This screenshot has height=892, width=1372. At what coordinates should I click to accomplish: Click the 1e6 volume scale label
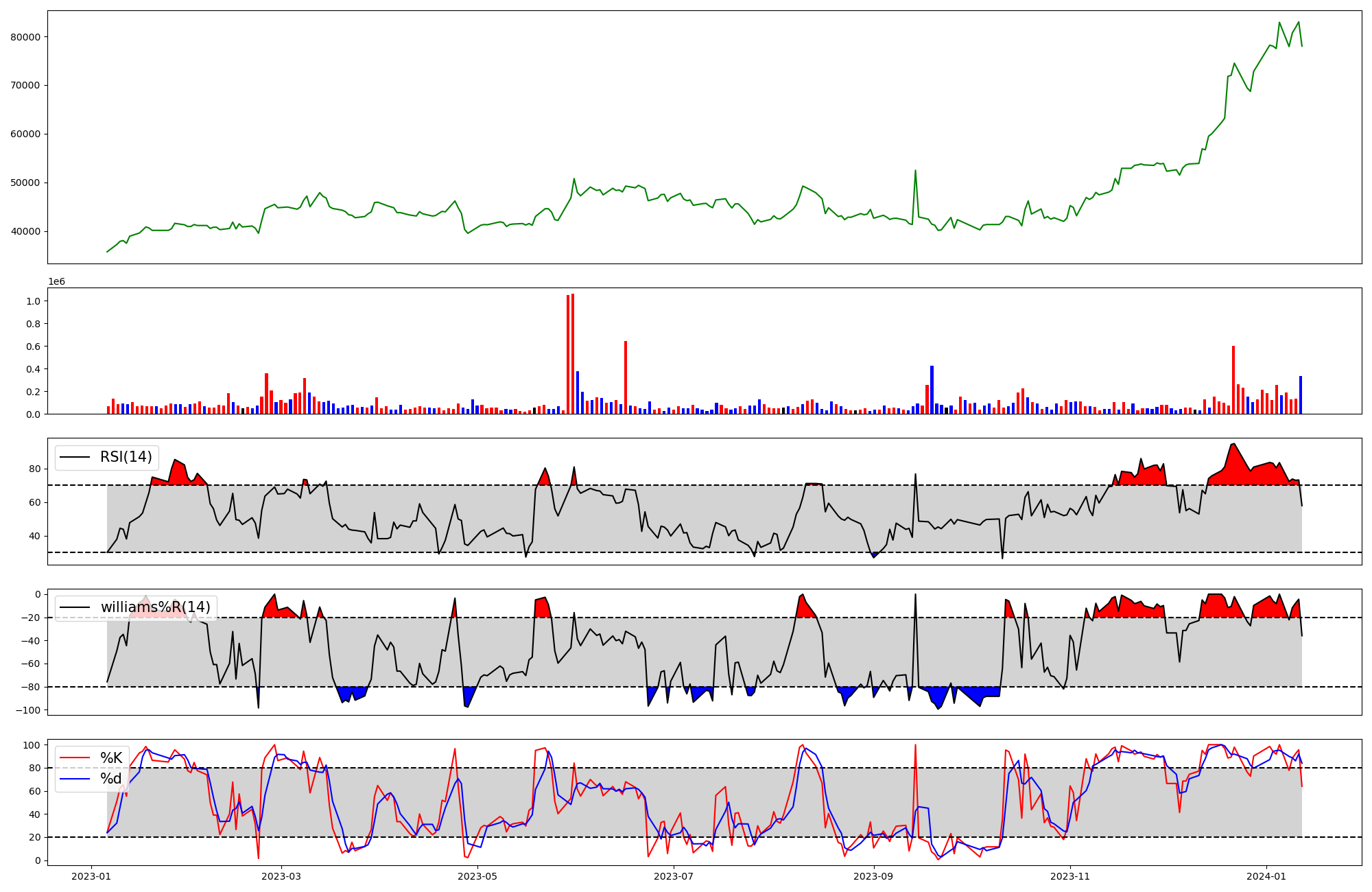coord(56,282)
